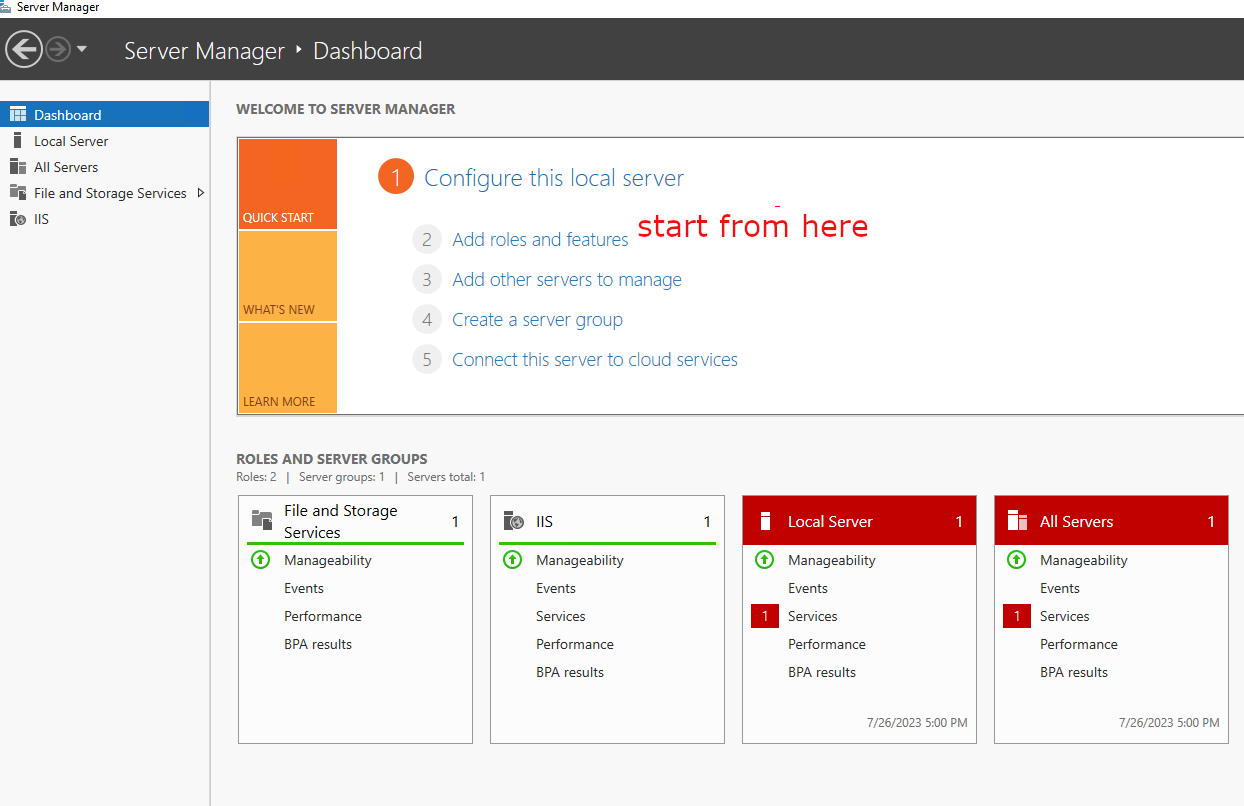Click the All Servers sidebar icon

[x=17, y=167]
